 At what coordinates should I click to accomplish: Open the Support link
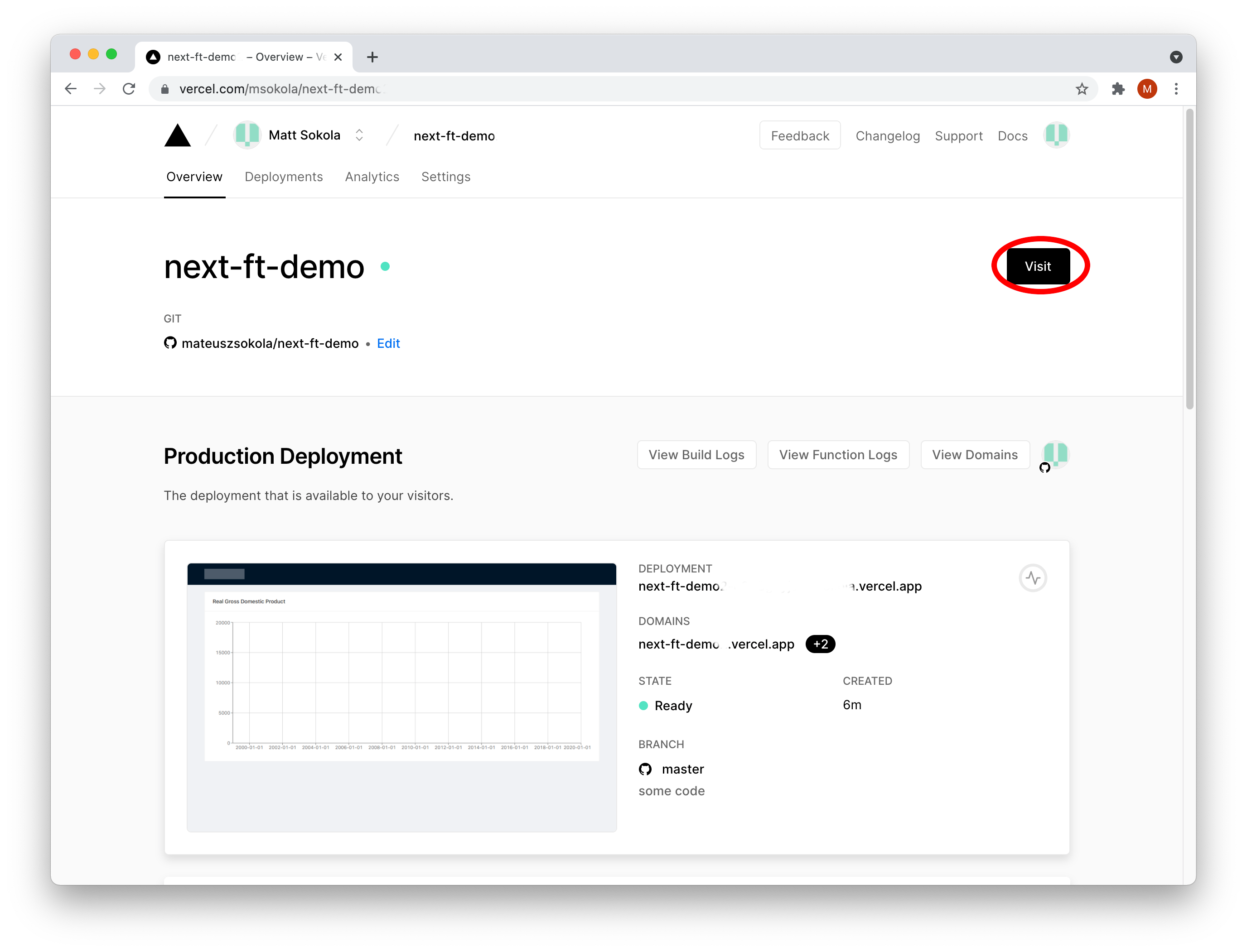pos(958,136)
